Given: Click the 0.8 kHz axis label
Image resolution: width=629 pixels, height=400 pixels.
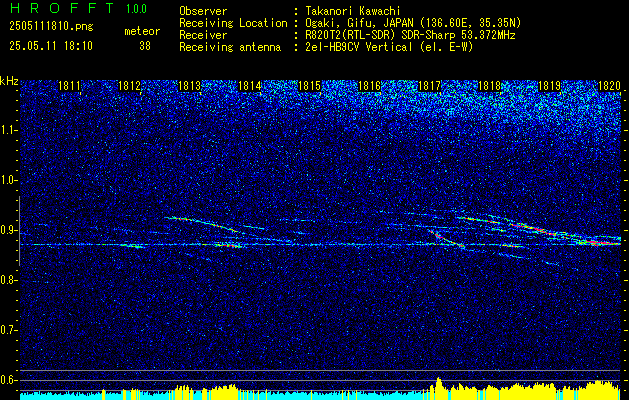Looking at the screenshot, I should point(9,280).
